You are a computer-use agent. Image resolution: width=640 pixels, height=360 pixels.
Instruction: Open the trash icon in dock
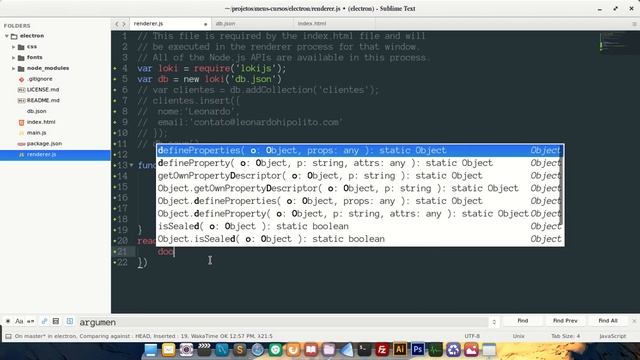point(453,350)
